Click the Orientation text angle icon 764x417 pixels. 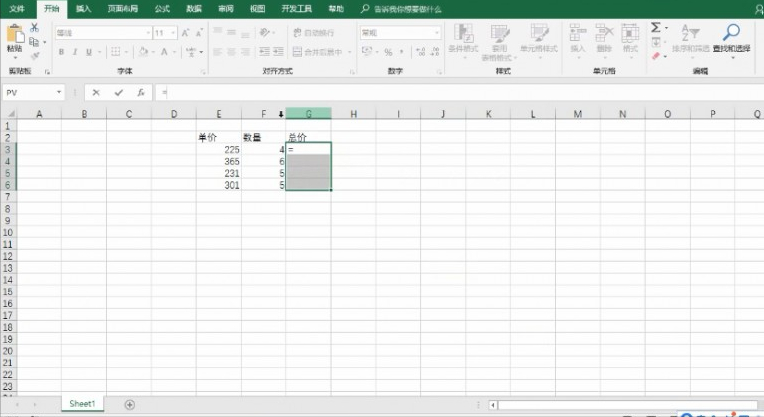coord(265,33)
